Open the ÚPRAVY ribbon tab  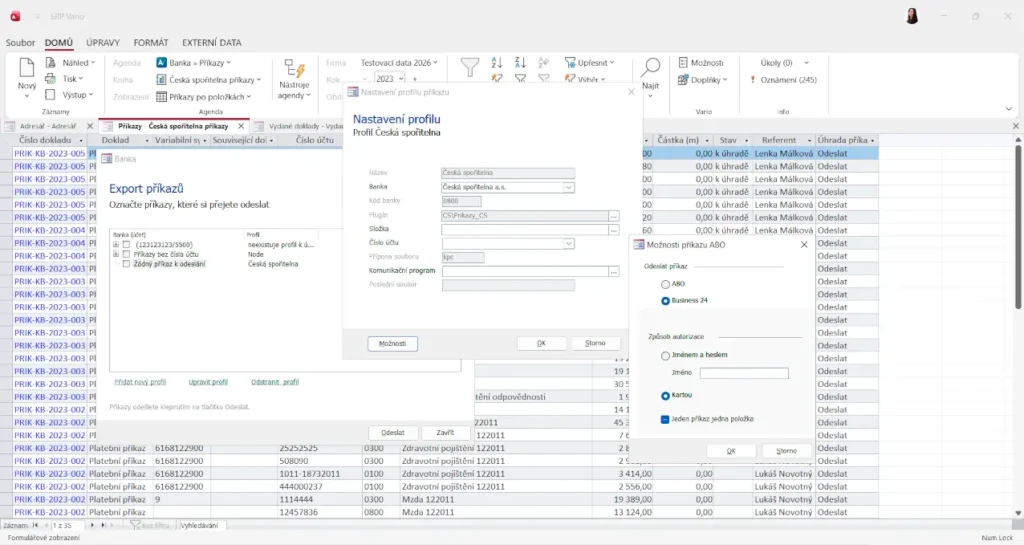pyautogui.click(x=103, y=43)
